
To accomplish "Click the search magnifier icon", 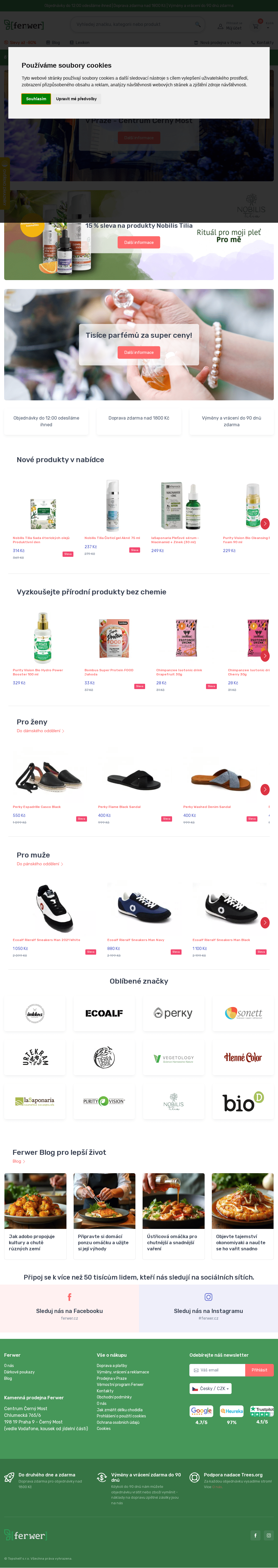I will point(198,24).
